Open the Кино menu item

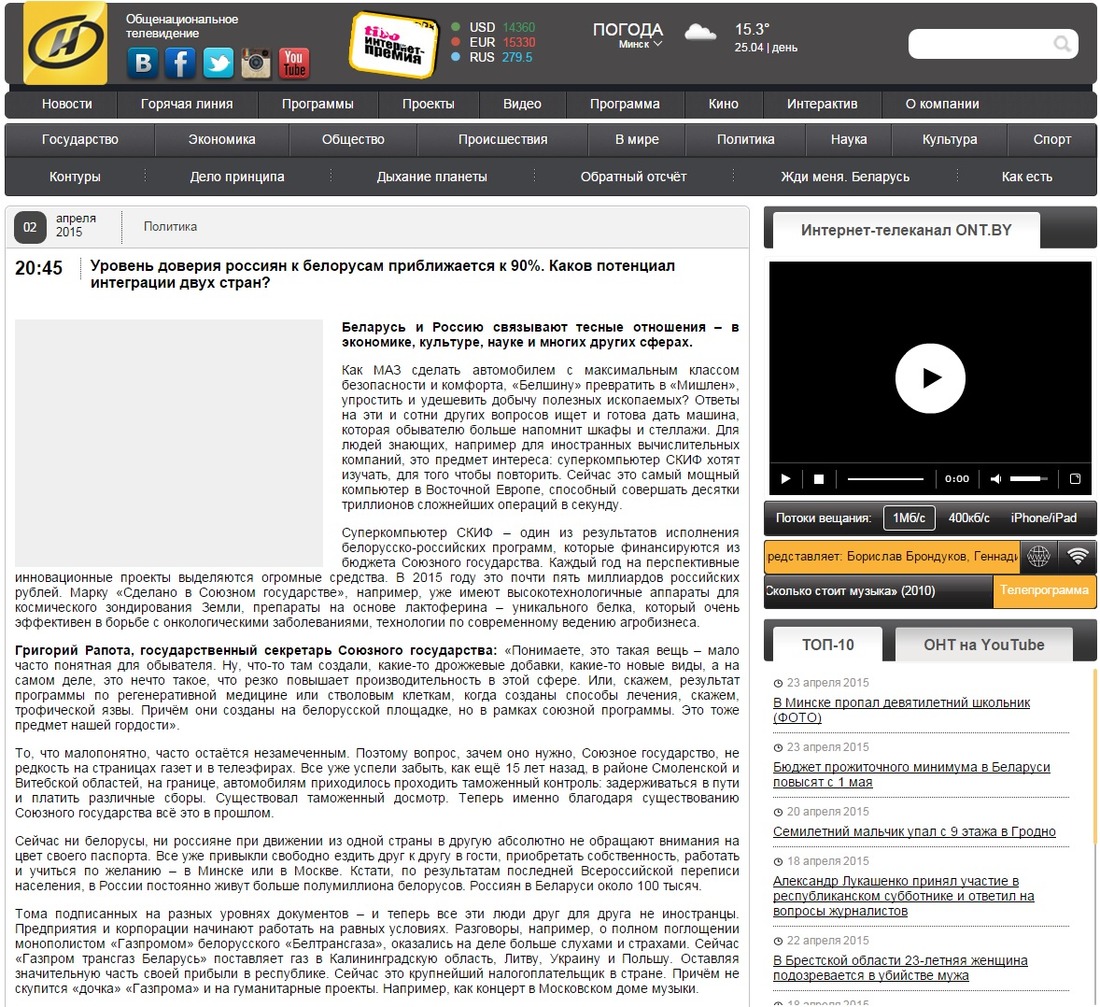(723, 104)
